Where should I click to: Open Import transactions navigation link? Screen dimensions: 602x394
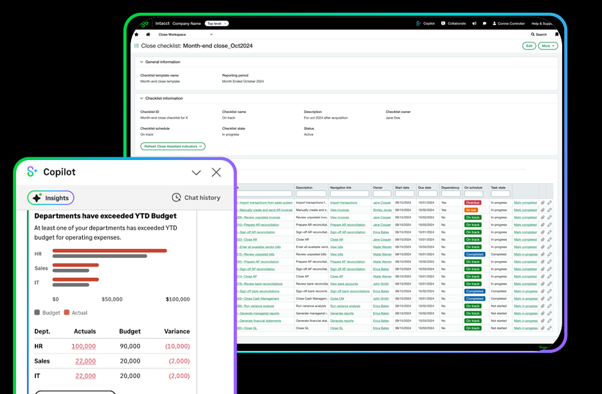[x=344, y=202]
